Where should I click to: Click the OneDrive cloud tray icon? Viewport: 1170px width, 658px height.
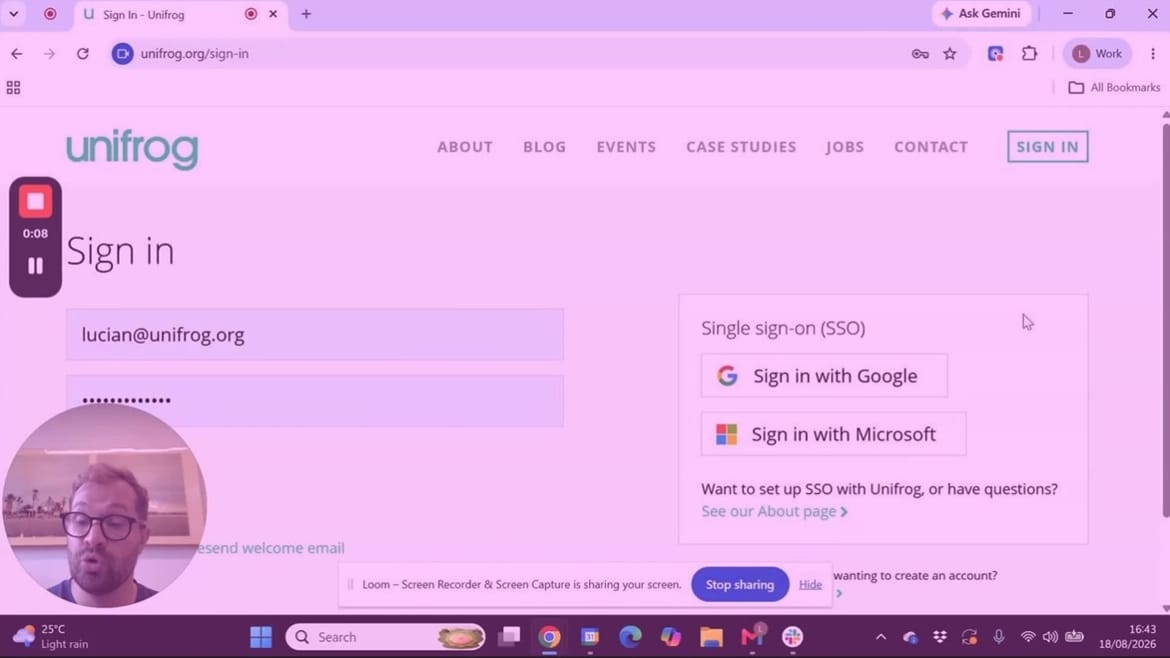pyautogui.click(x=910, y=637)
